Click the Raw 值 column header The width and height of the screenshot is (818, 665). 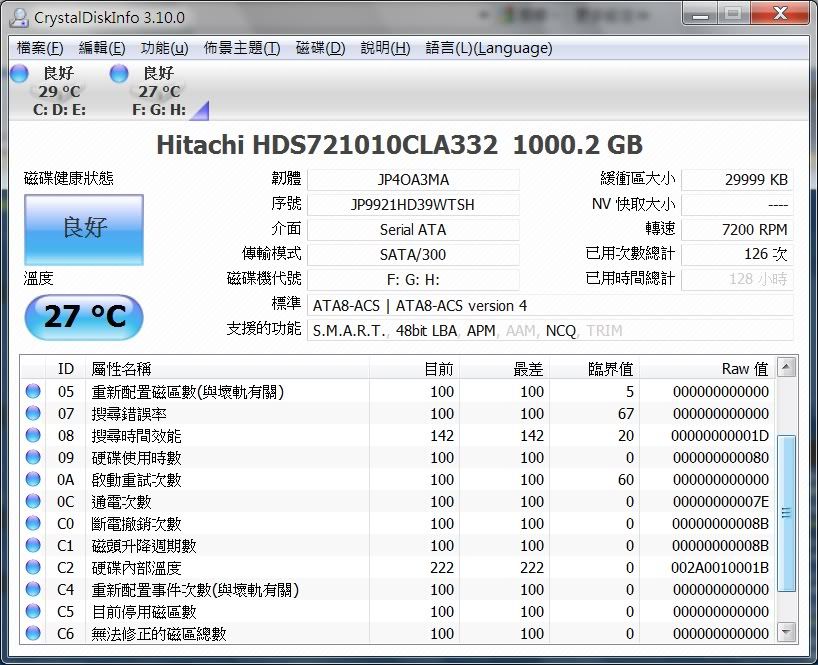(707, 369)
